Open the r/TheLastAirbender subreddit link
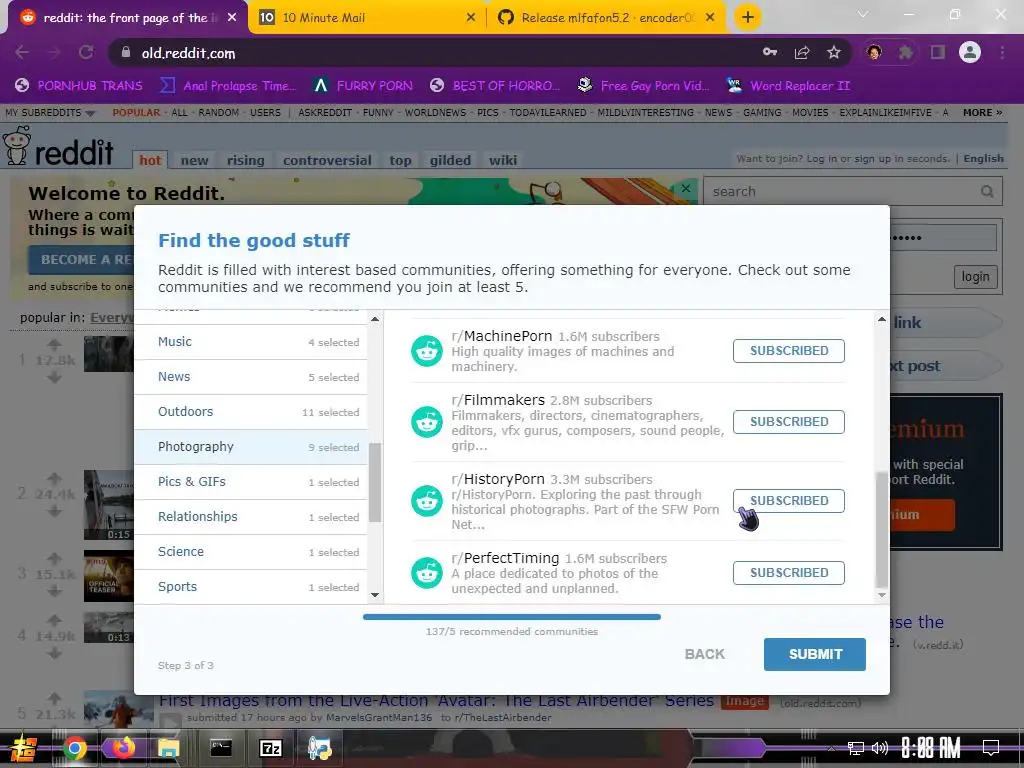The width and height of the screenshot is (1024, 768). coord(501,718)
